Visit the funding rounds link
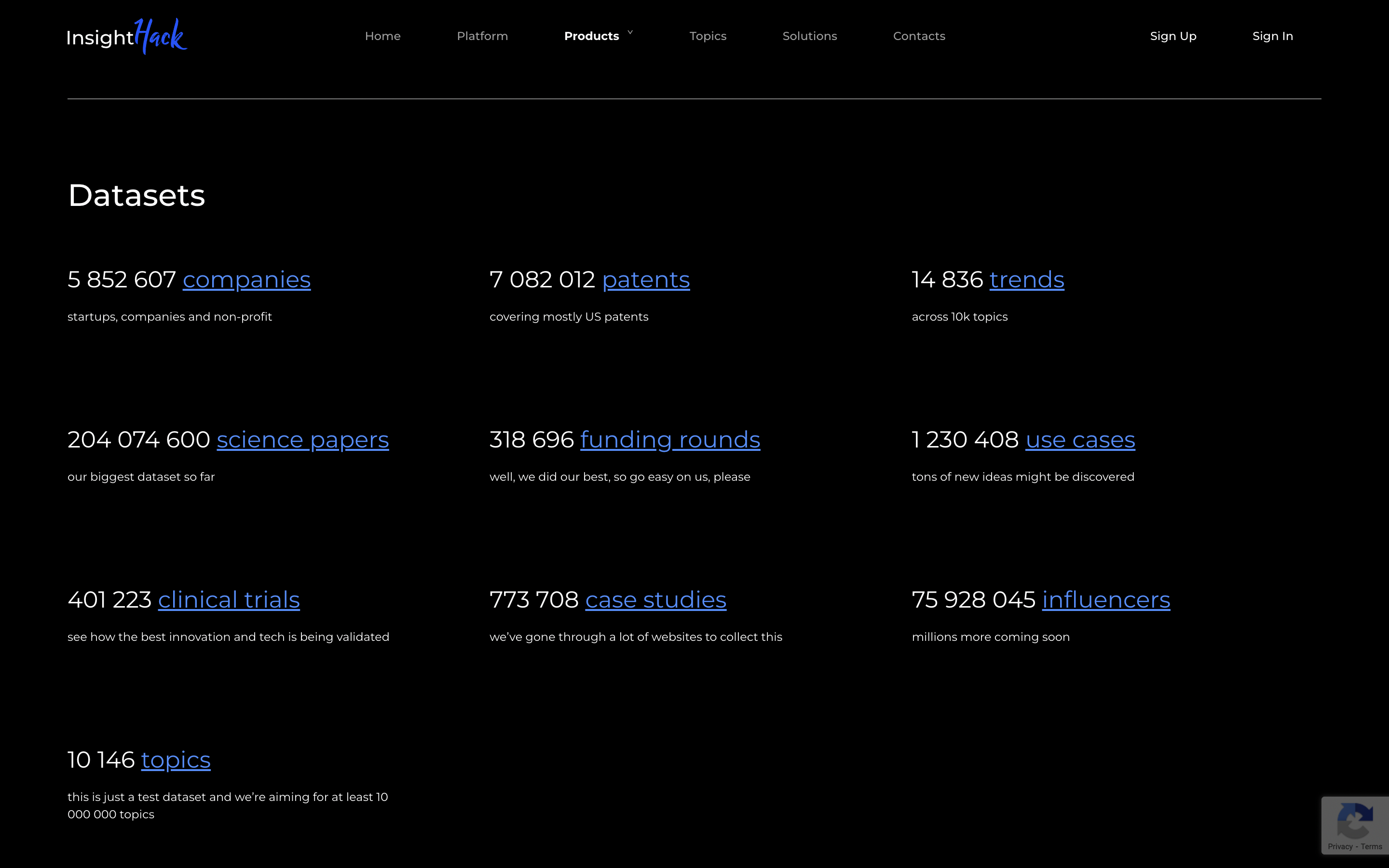The width and height of the screenshot is (1389, 868). (x=670, y=440)
